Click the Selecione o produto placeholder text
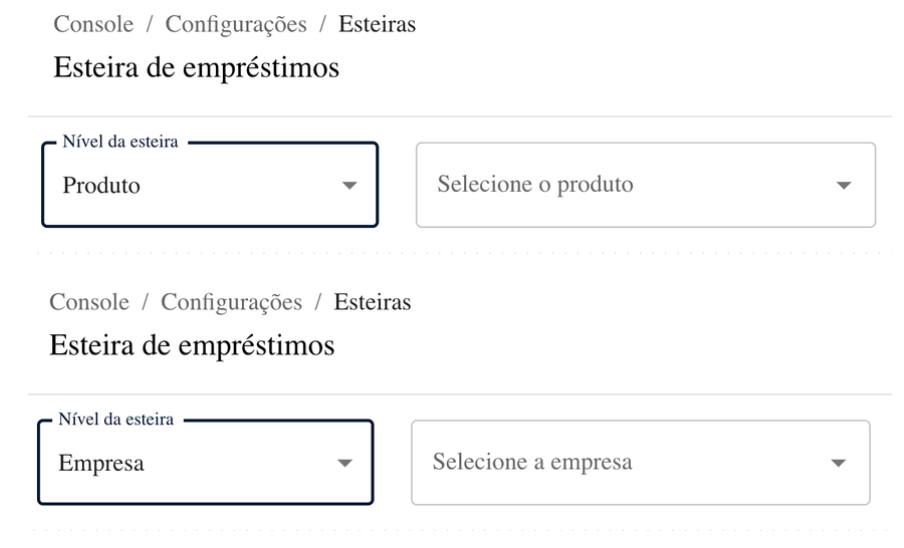 point(535,185)
